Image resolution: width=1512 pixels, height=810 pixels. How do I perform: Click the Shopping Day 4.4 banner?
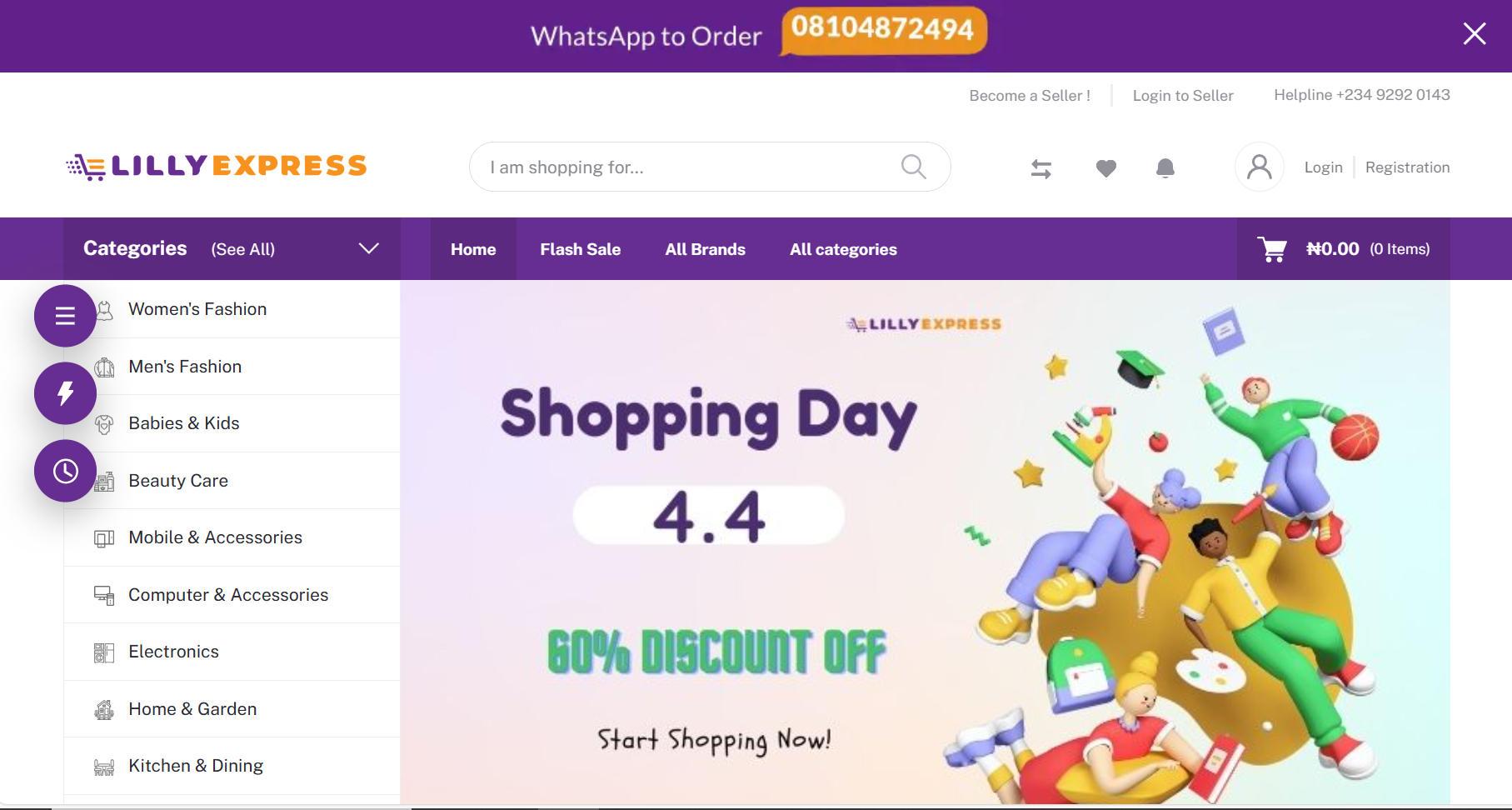pos(925,542)
